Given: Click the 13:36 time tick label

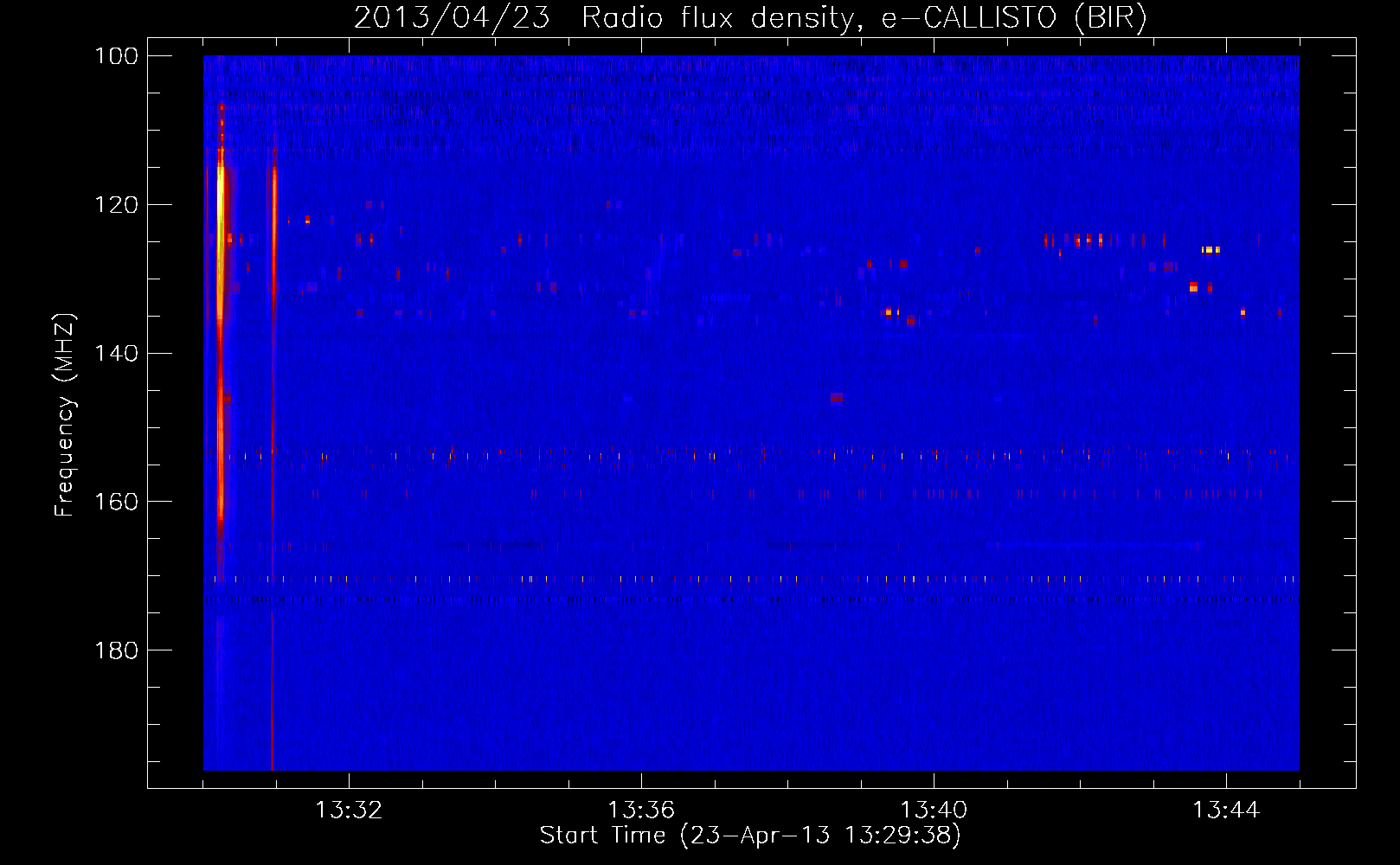Looking at the screenshot, I should click(x=641, y=811).
